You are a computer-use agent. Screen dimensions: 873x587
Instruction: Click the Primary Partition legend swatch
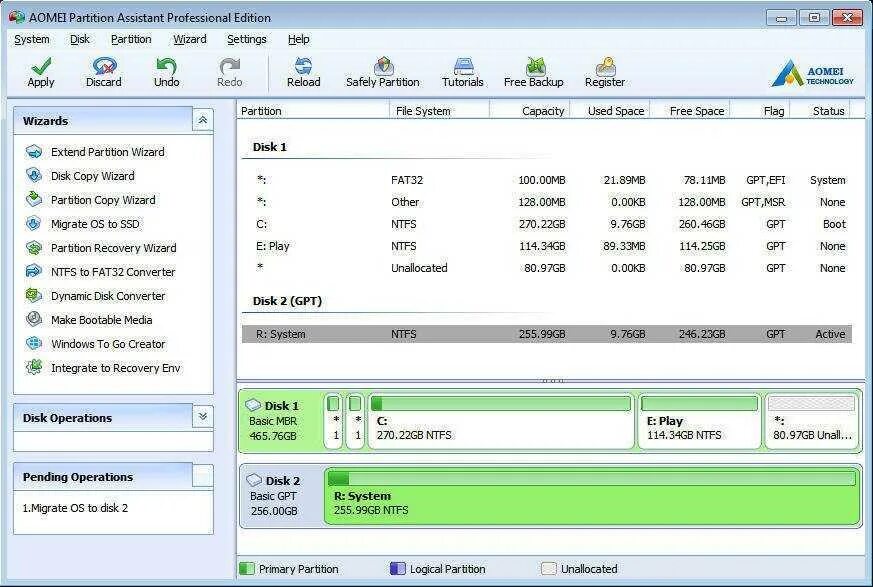[247, 569]
